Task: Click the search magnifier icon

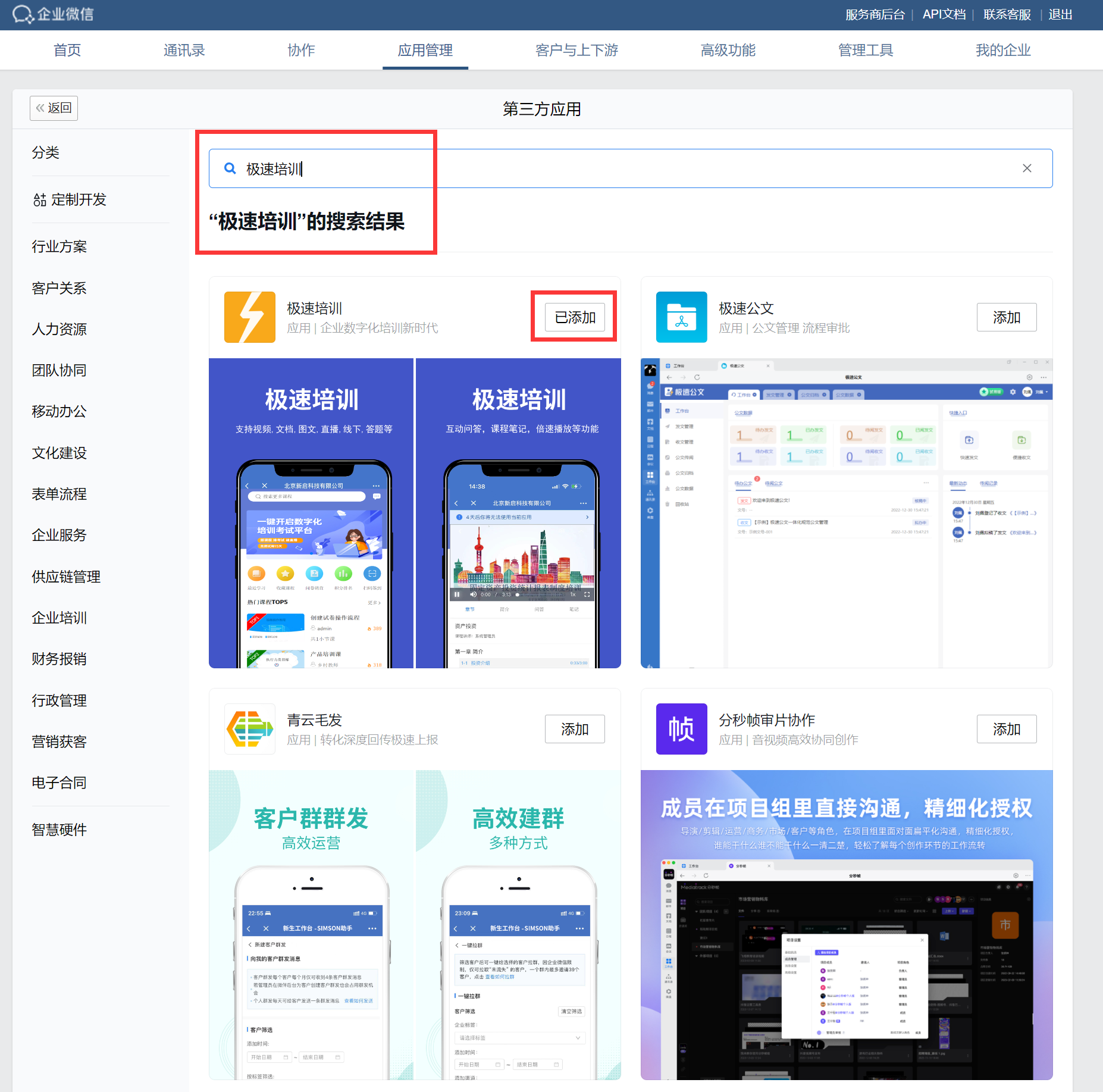Action: coord(230,168)
